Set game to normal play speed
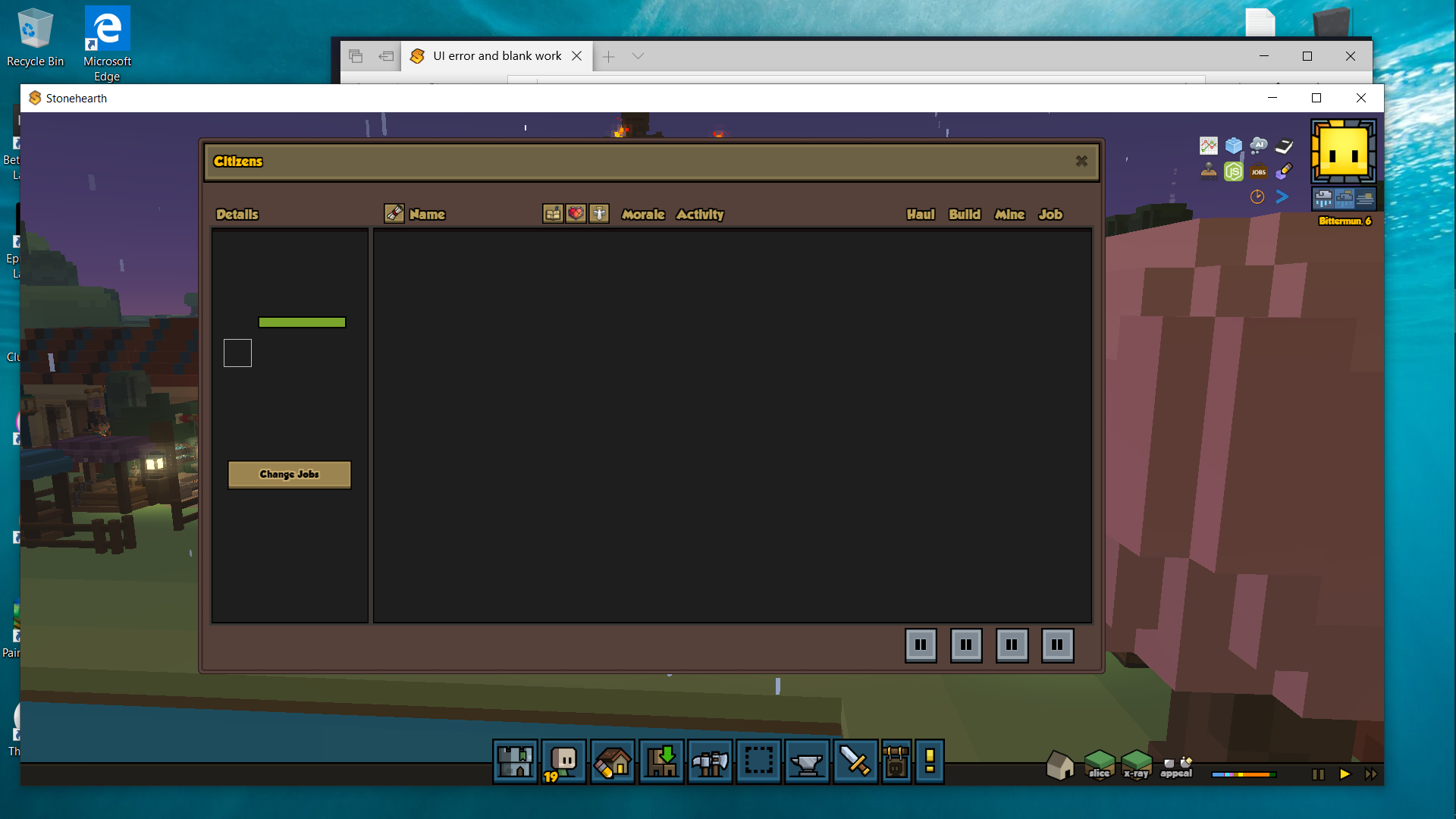 [1345, 774]
